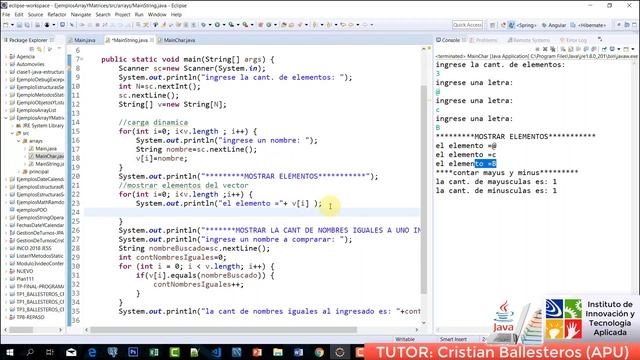This screenshot has width=640, height=360.
Task: Select the Remote Systems view tab
Action: pyautogui.click(x=529, y=40)
